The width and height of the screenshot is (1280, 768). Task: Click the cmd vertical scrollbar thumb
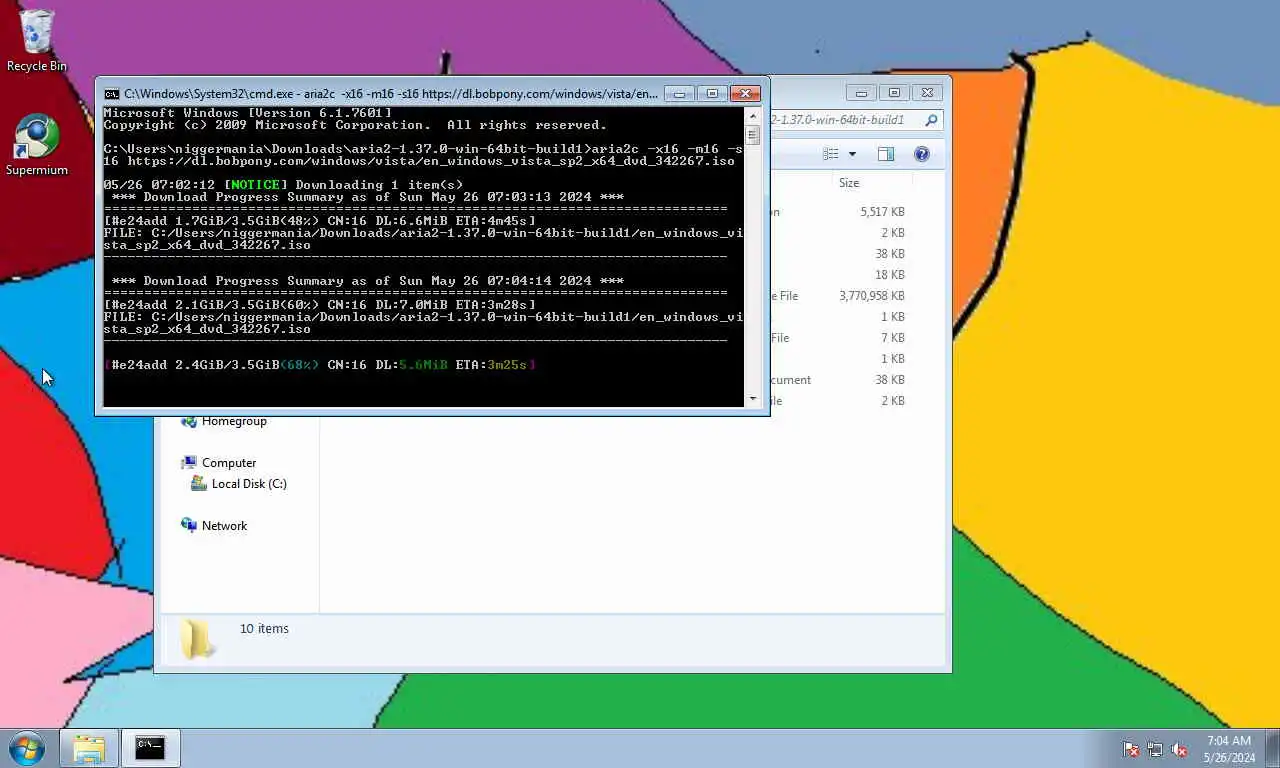coord(753,135)
